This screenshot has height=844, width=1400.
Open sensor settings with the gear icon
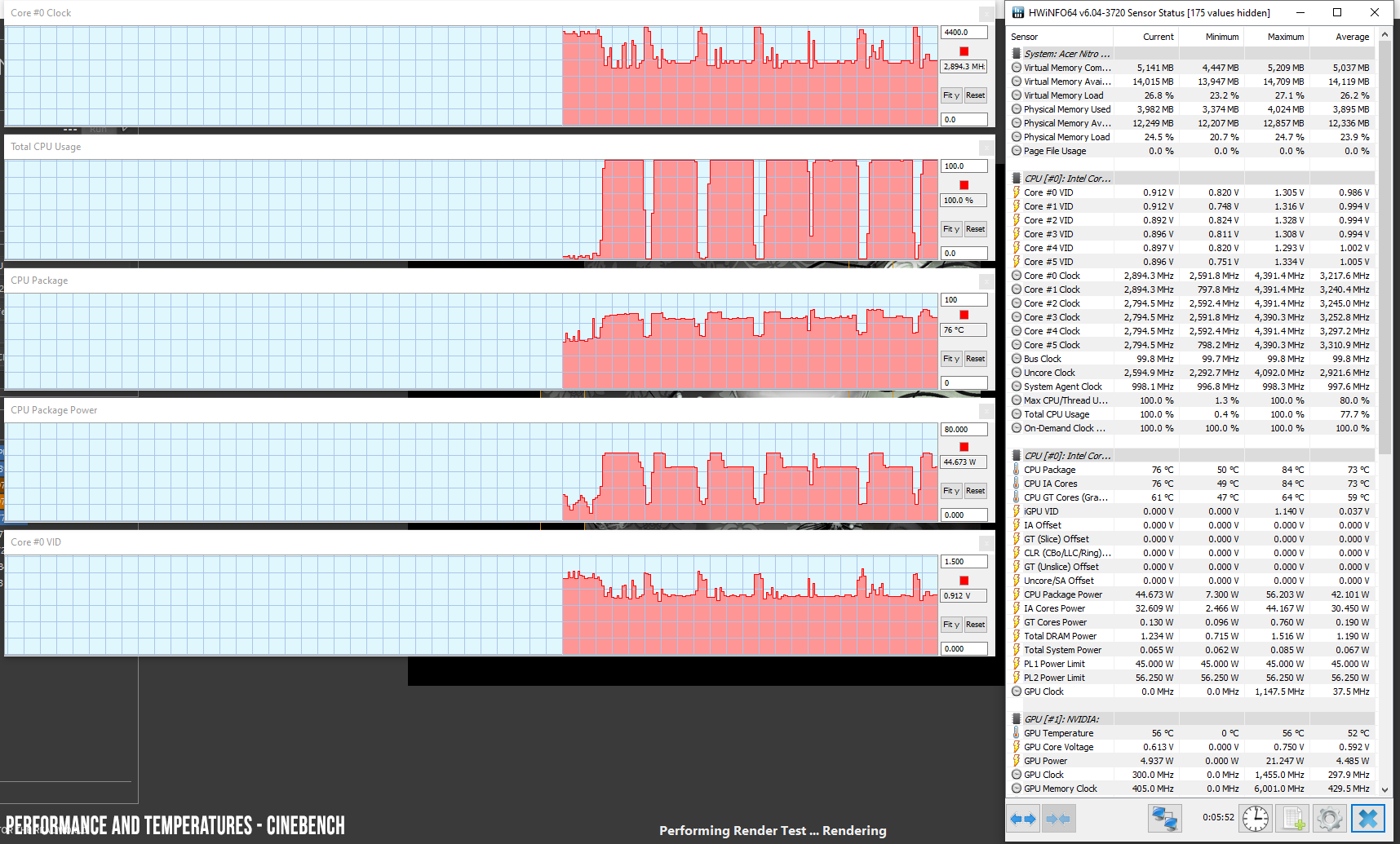[1330, 818]
